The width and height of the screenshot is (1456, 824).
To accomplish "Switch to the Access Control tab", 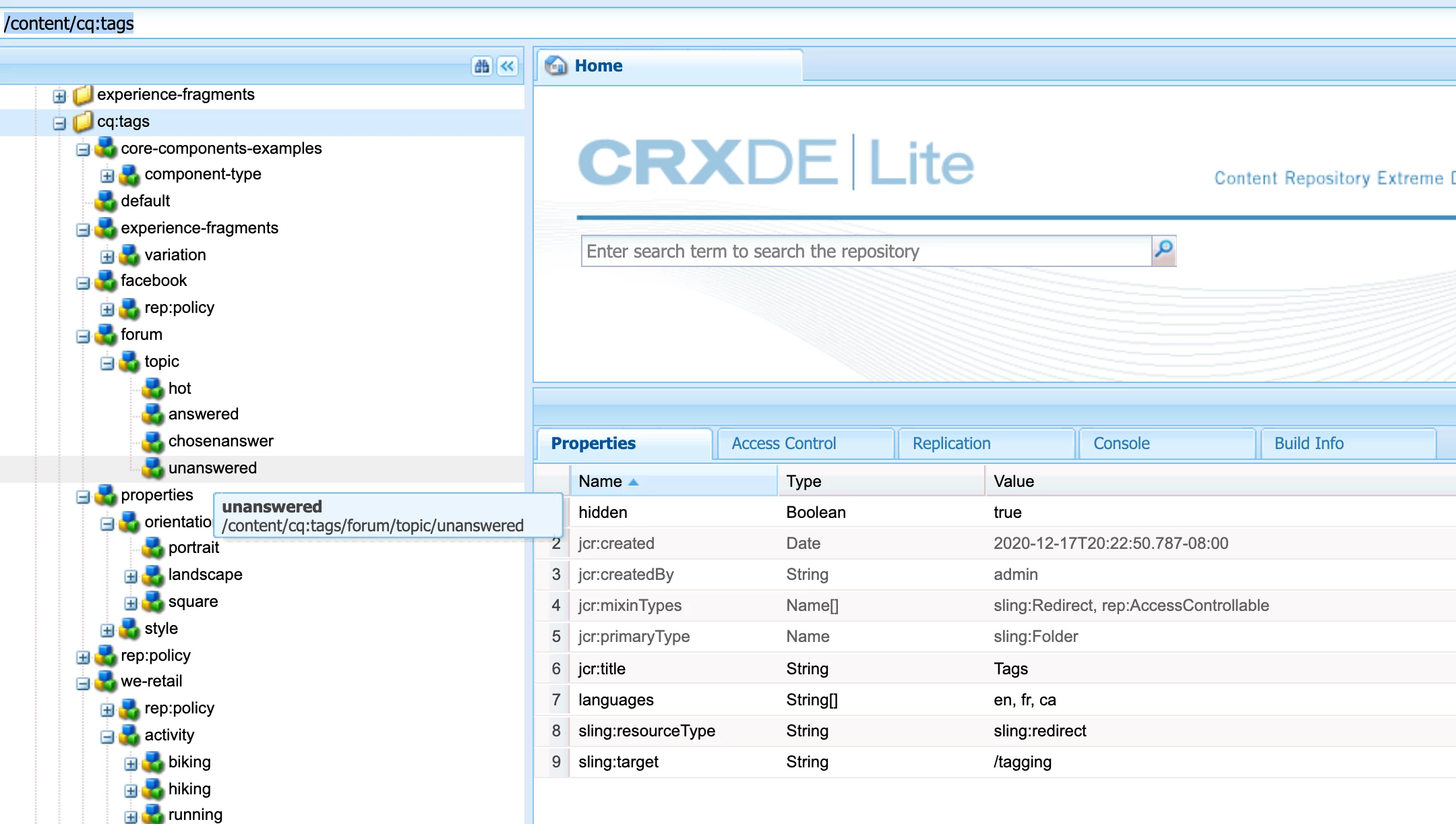I will pos(783,443).
